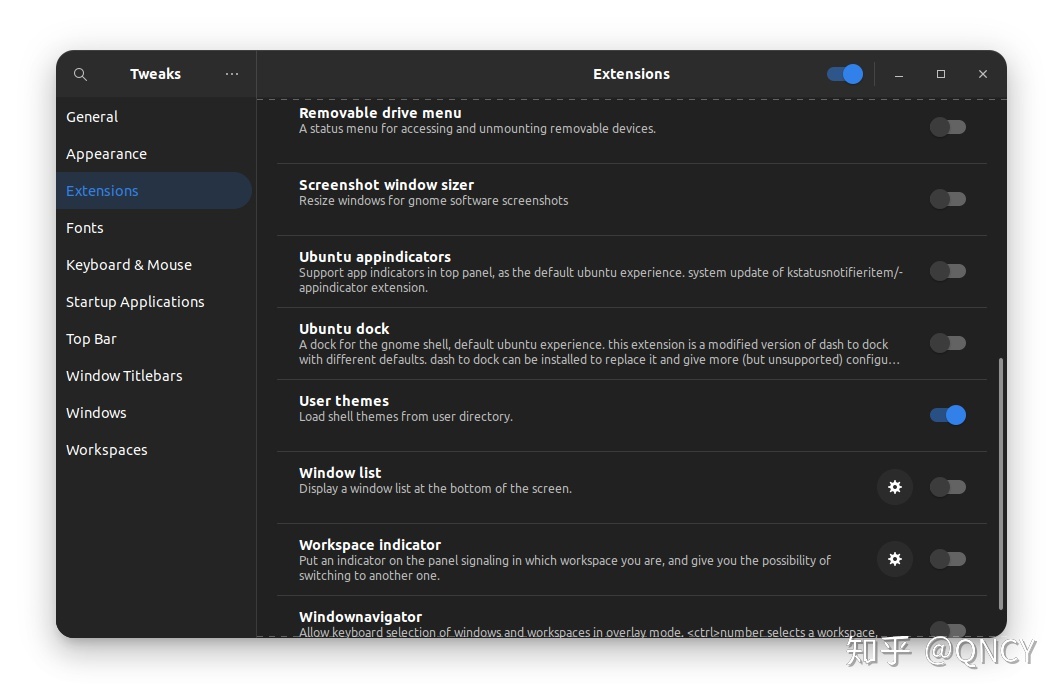
Task: Select the Extensions sidebar item
Action: pos(154,190)
